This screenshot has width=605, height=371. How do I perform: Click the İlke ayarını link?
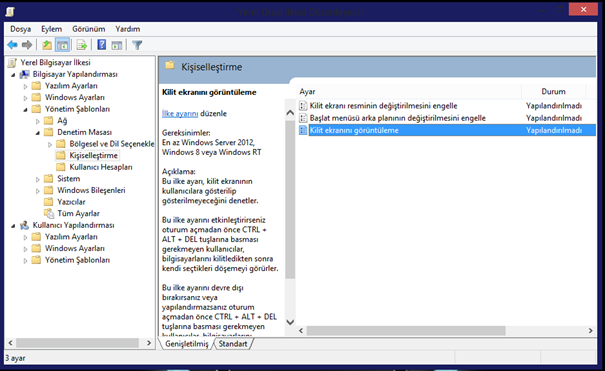[180, 113]
